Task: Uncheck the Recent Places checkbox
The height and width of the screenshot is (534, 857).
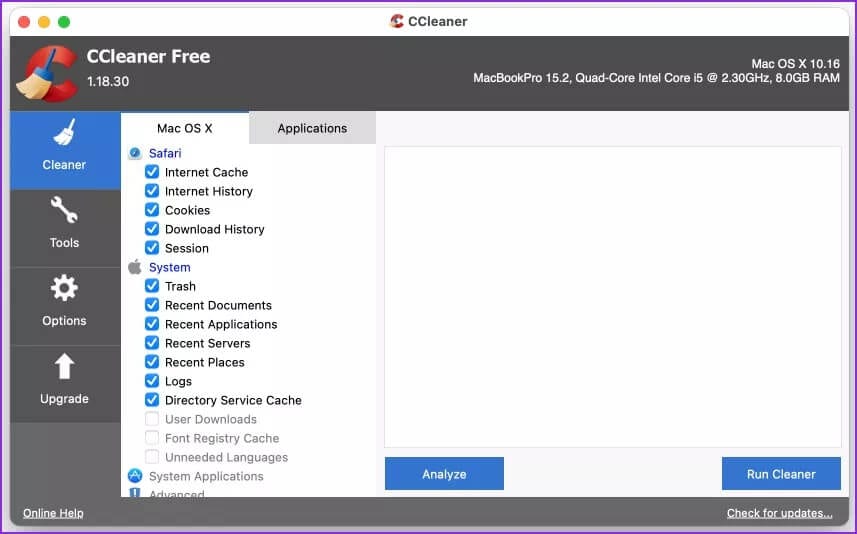Action: pos(152,362)
